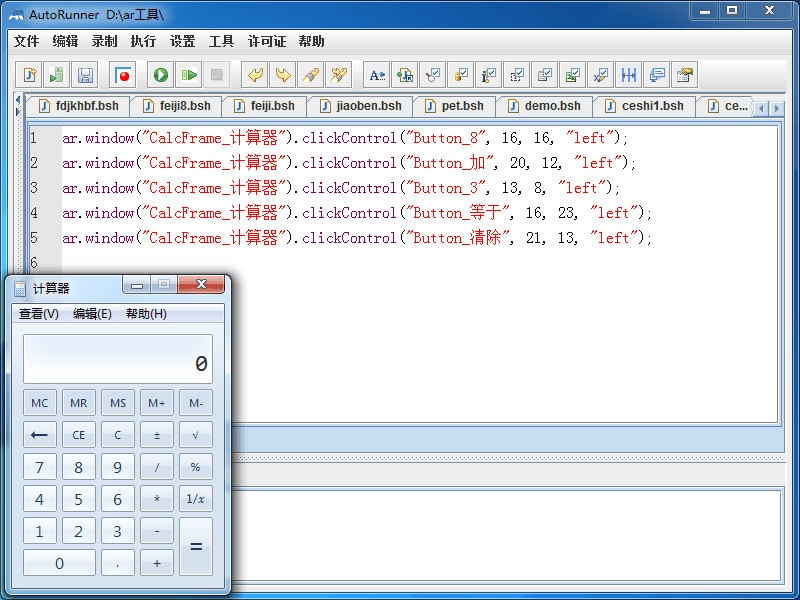Screen dimensions: 800x600
Task: Click the blue wait/sync bars icon
Action: (x=629, y=75)
